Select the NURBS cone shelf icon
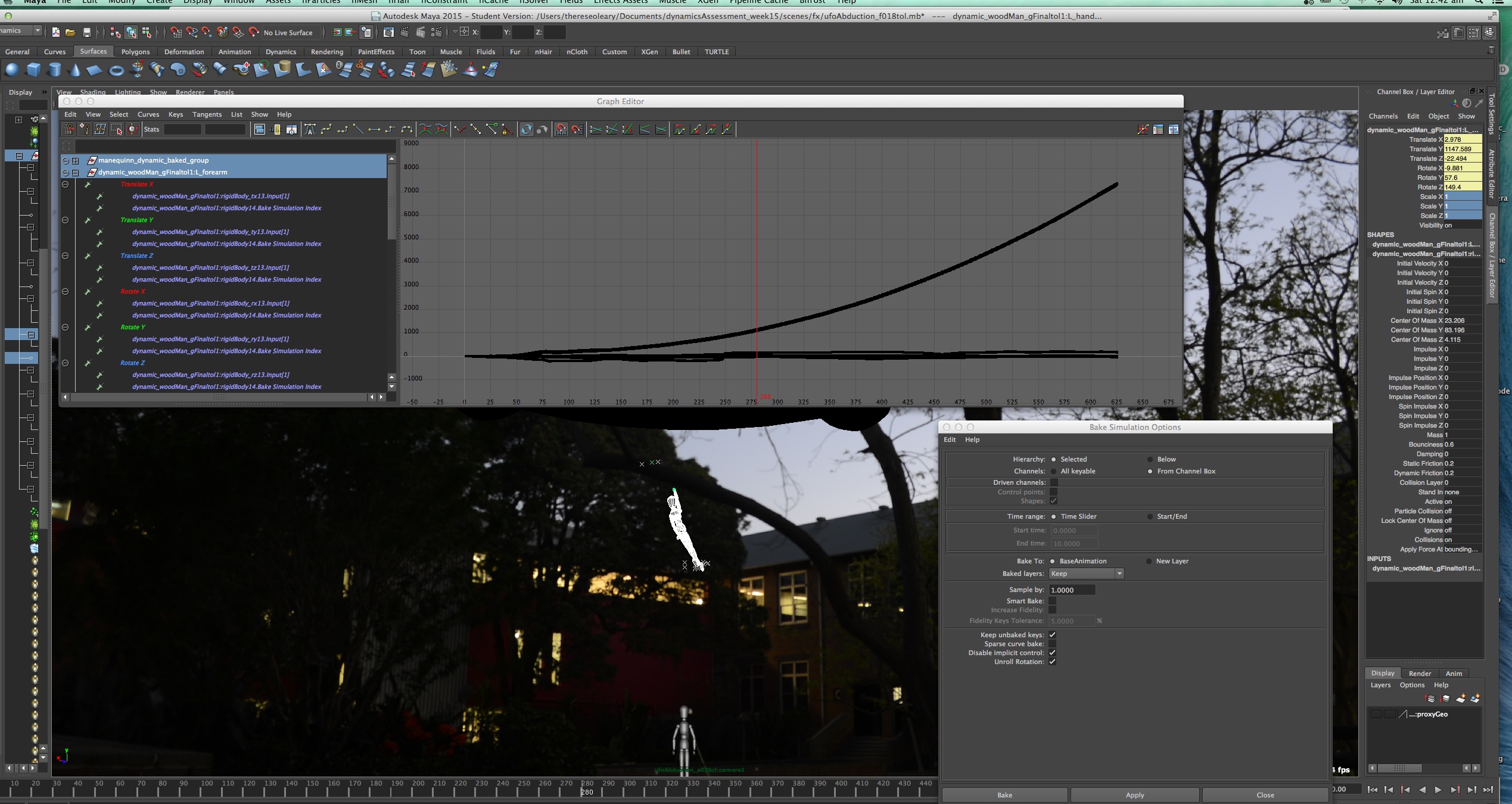 click(74, 70)
